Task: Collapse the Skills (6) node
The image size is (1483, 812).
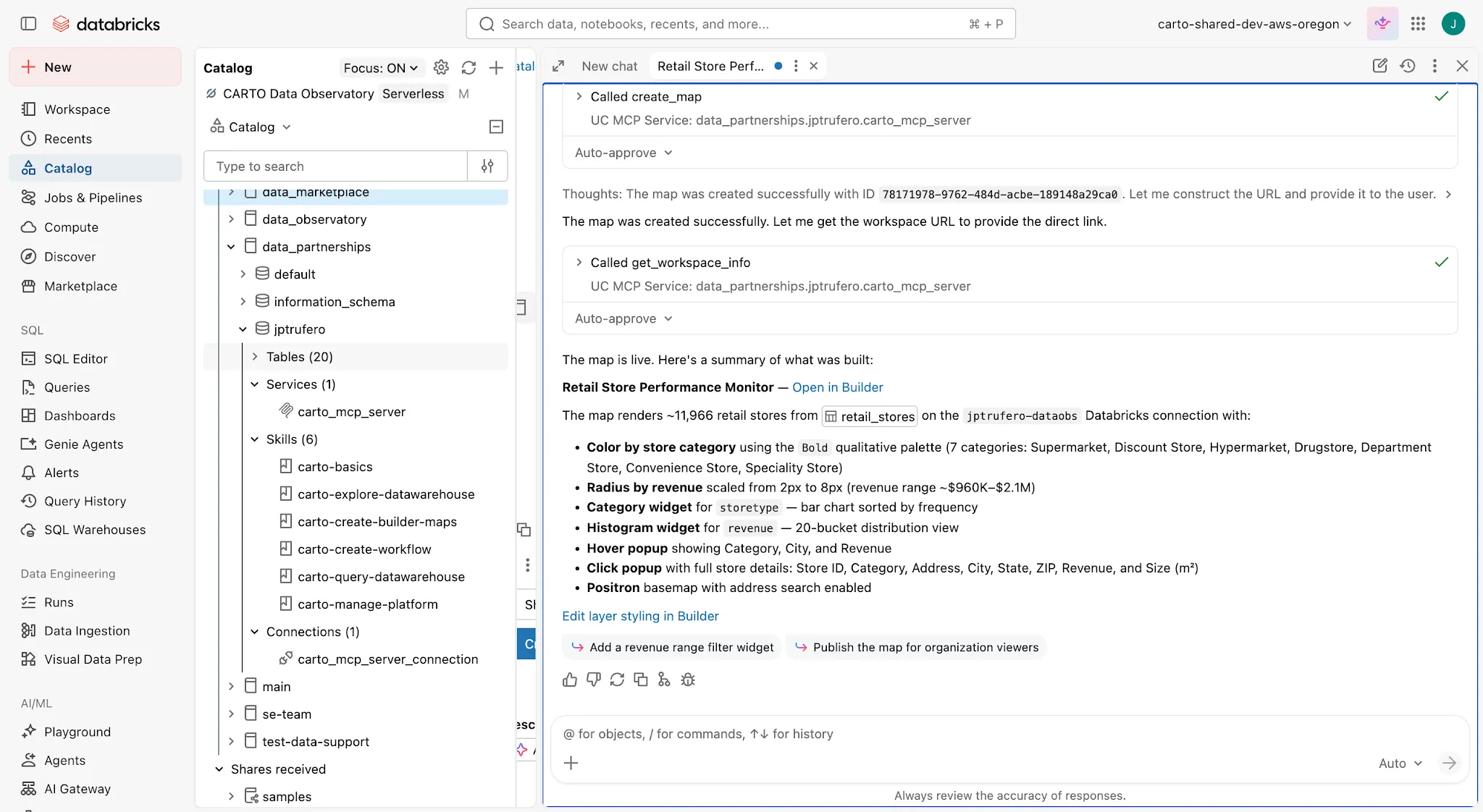Action: tap(255, 439)
